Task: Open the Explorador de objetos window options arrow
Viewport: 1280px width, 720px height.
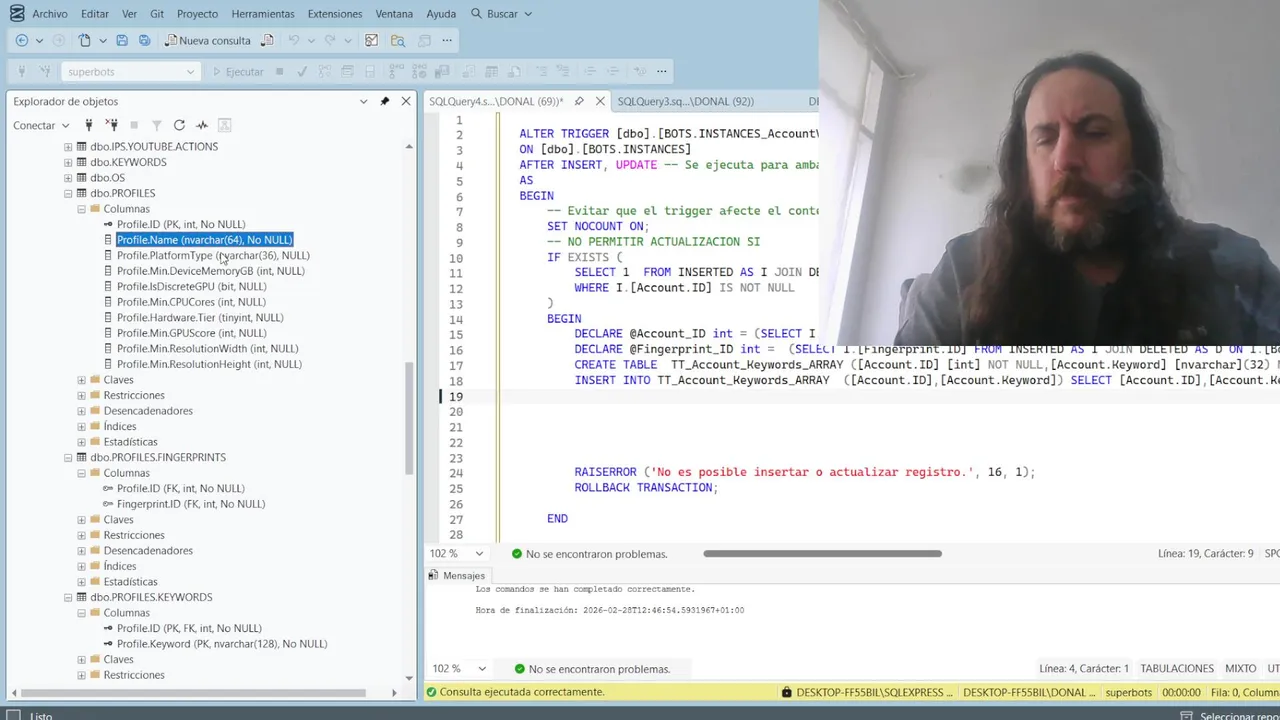Action: pyautogui.click(x=363, y=101)
